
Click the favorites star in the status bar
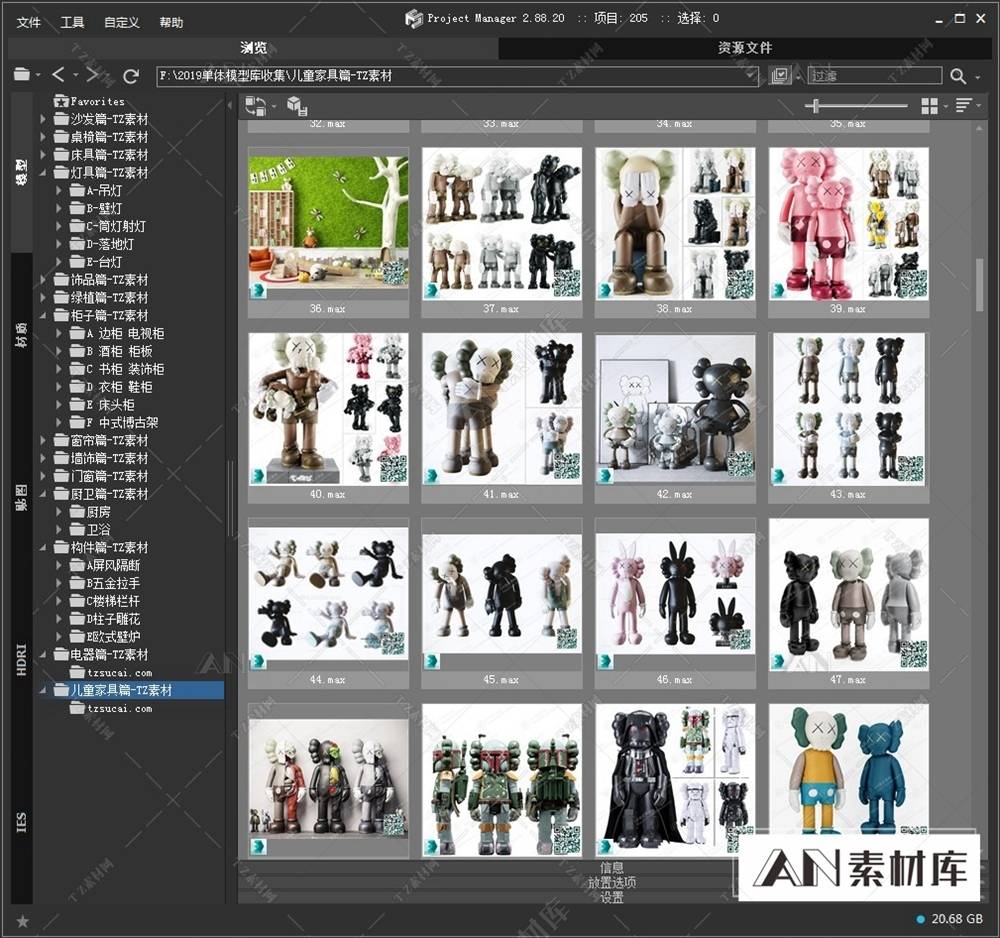coord(22,921)
